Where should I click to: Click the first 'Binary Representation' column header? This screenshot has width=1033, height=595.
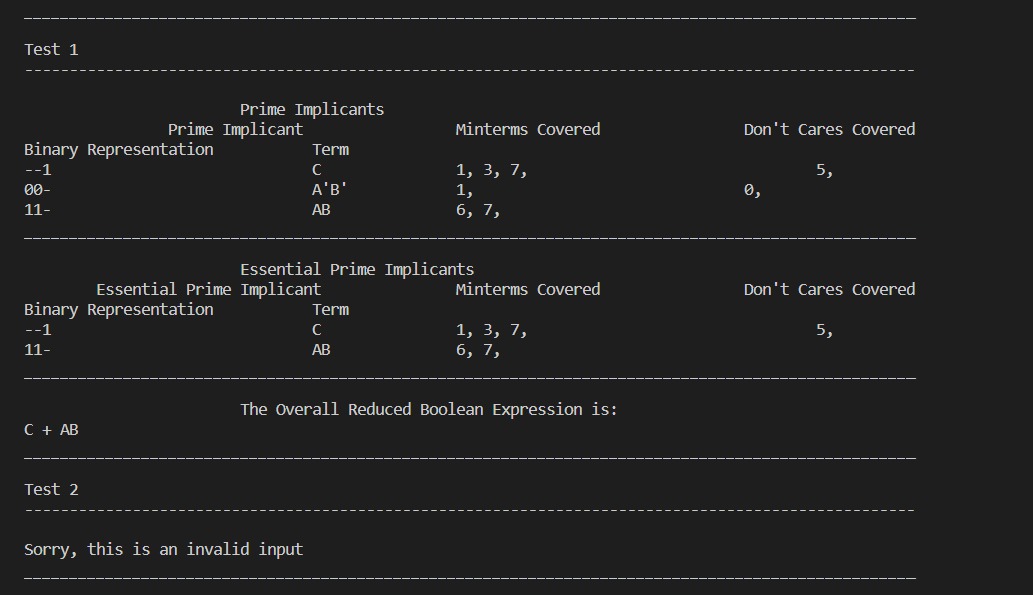(119, 150)
